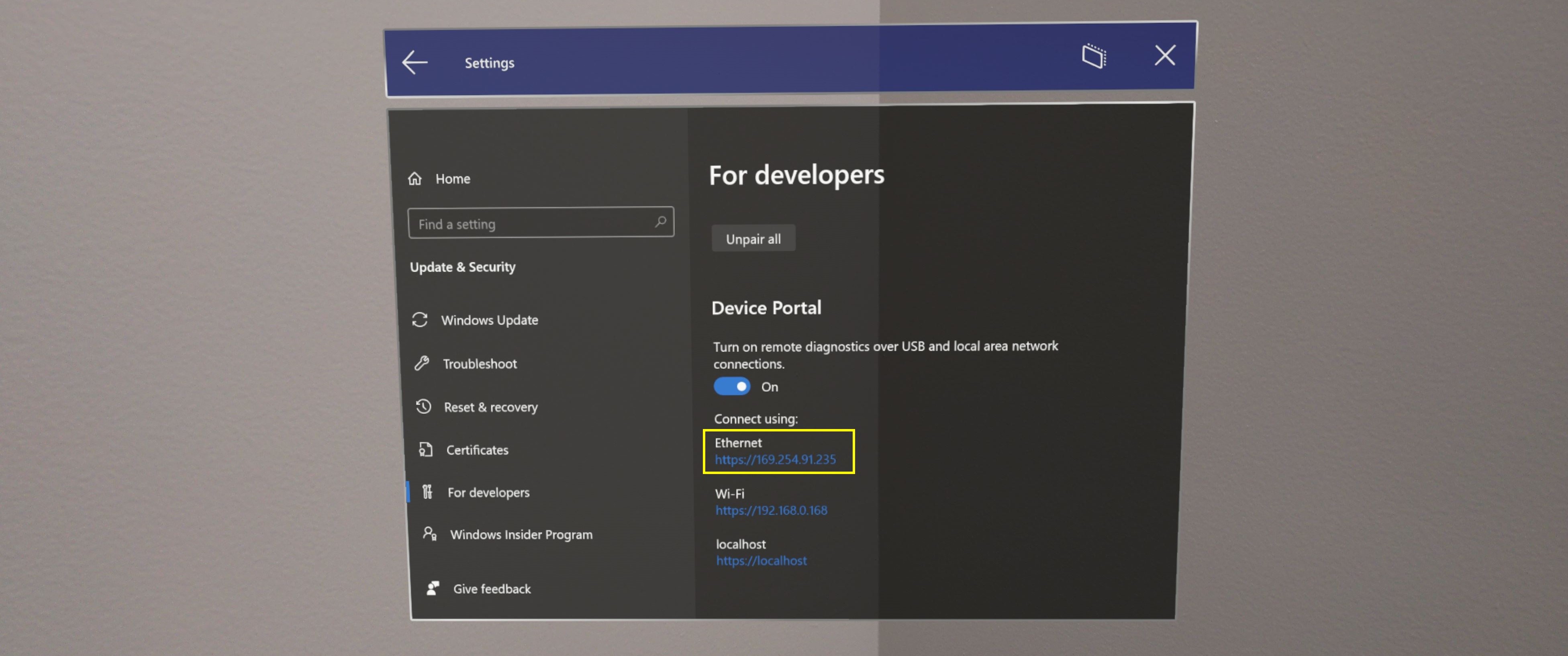Select Windows Update menu item
This screenshot has height=656, width=1568.
(489, 319)
